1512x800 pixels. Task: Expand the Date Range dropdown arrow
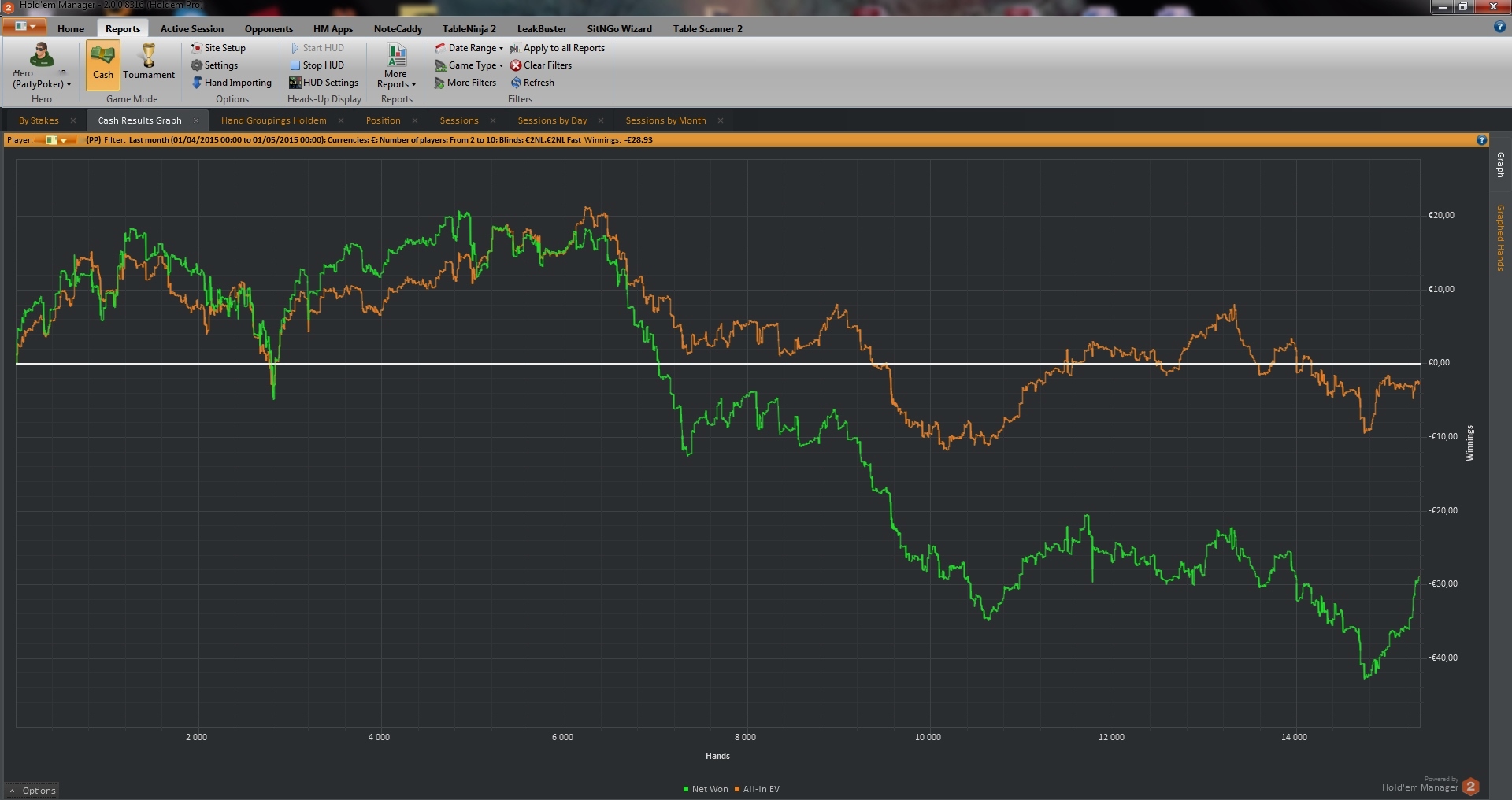501,48
